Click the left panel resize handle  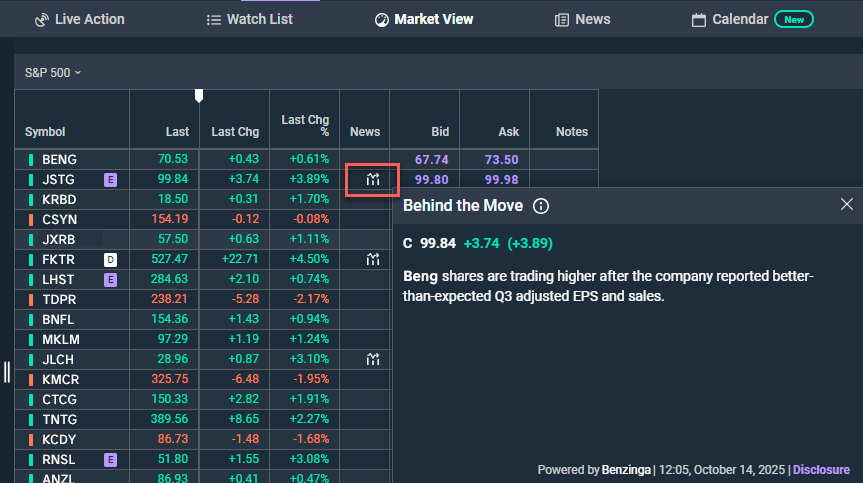[x=7, y=372]
